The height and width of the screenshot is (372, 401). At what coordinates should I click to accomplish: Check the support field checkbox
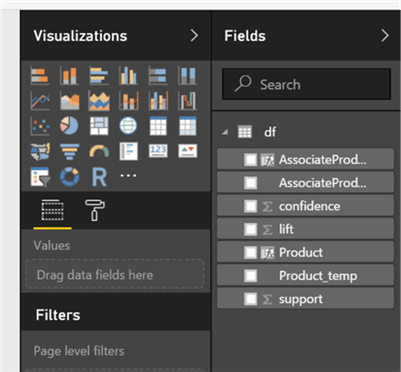250,299
